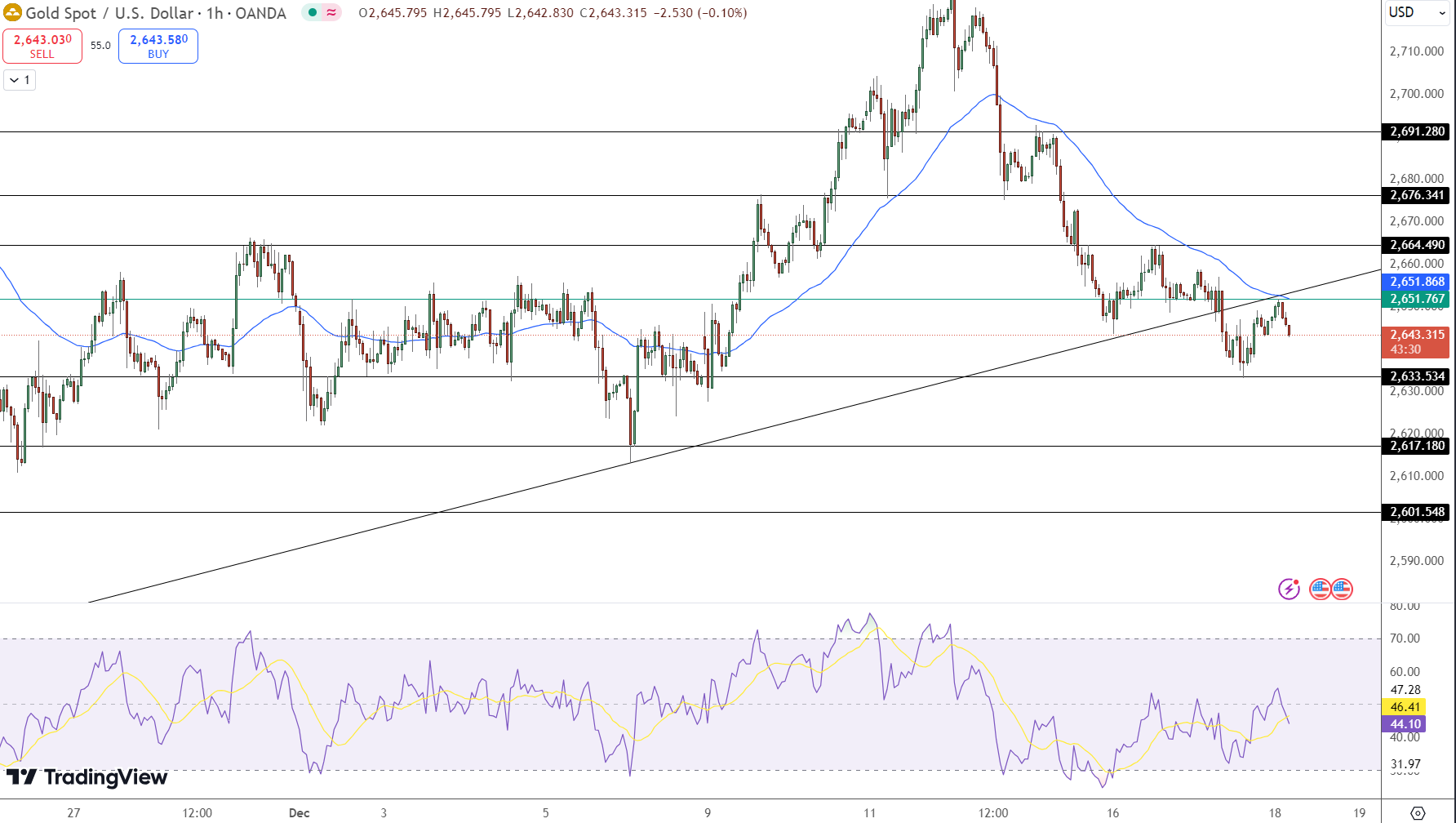Click the 2,710.000 price scale label
The width and height of the screenshot is (1456, 823).
1416,51
